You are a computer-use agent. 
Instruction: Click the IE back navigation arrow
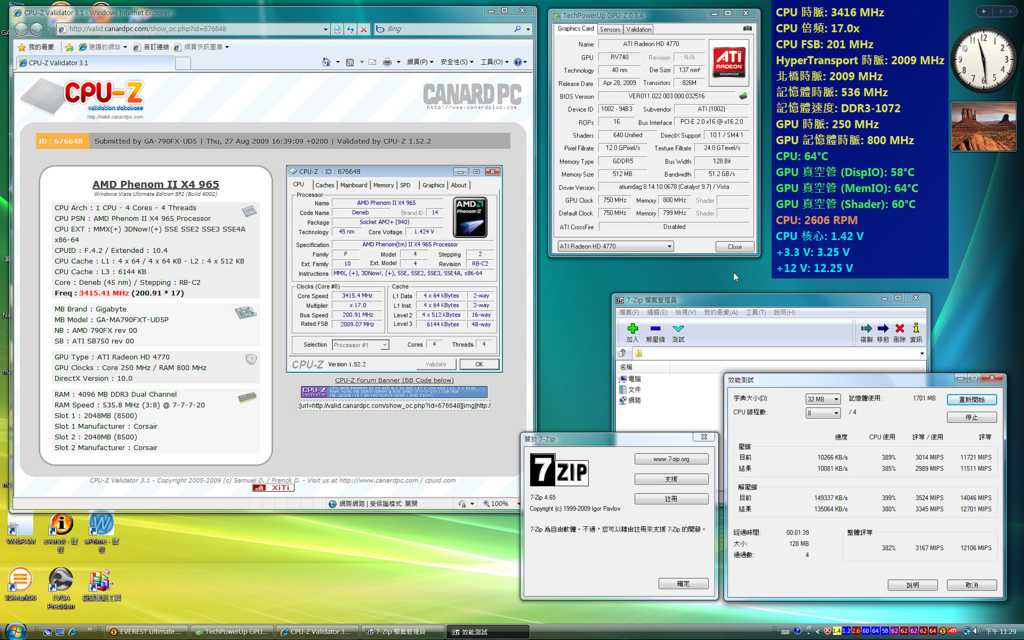(x=22, y=29)
